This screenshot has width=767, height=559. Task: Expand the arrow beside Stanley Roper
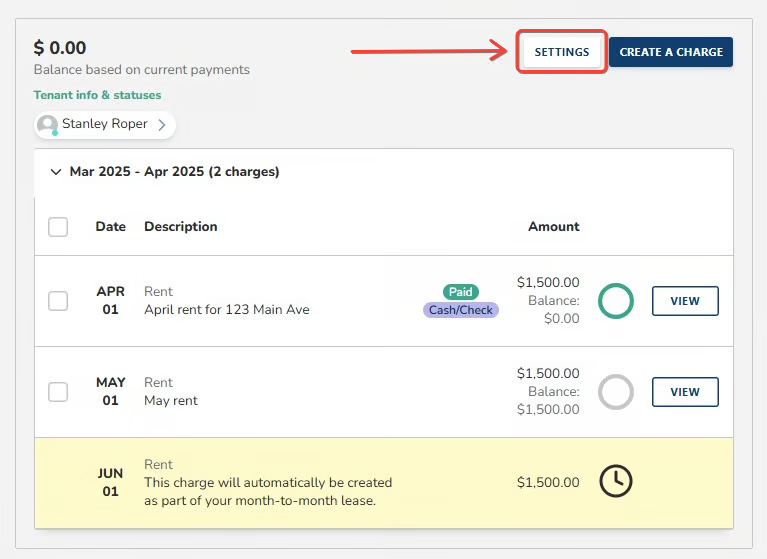coord(162,125)
